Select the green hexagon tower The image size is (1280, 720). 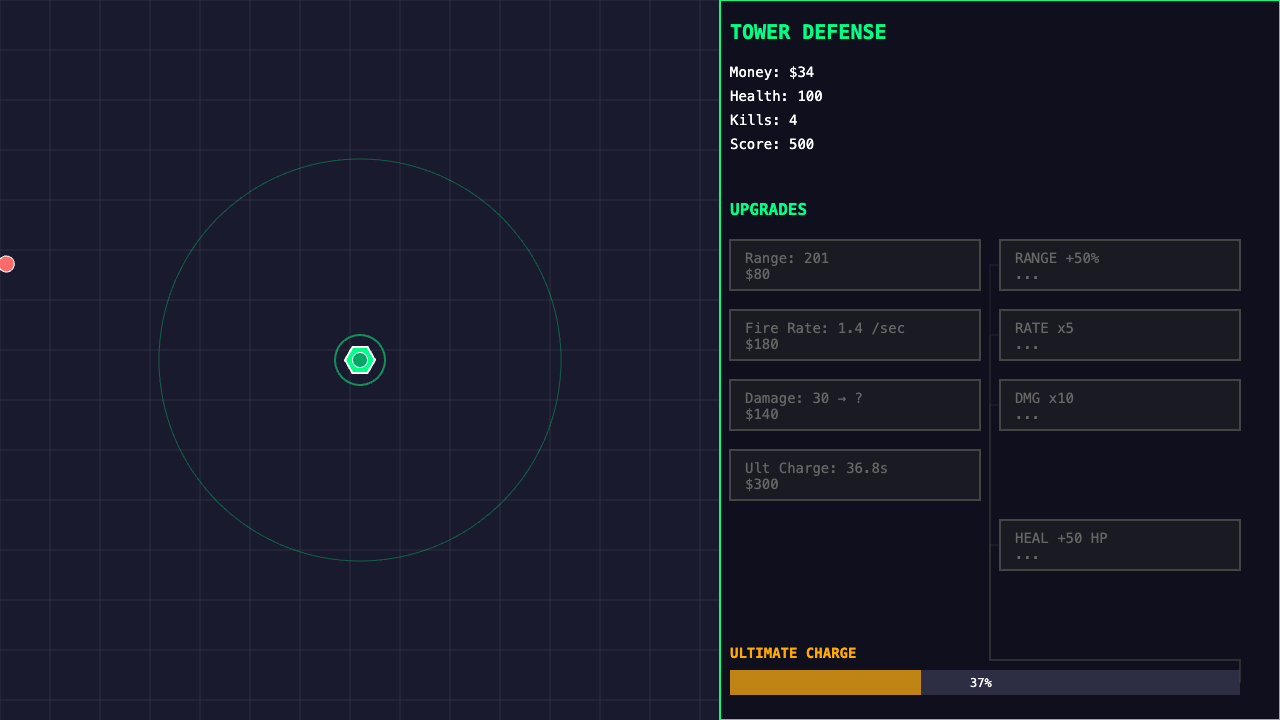[360, 360]
